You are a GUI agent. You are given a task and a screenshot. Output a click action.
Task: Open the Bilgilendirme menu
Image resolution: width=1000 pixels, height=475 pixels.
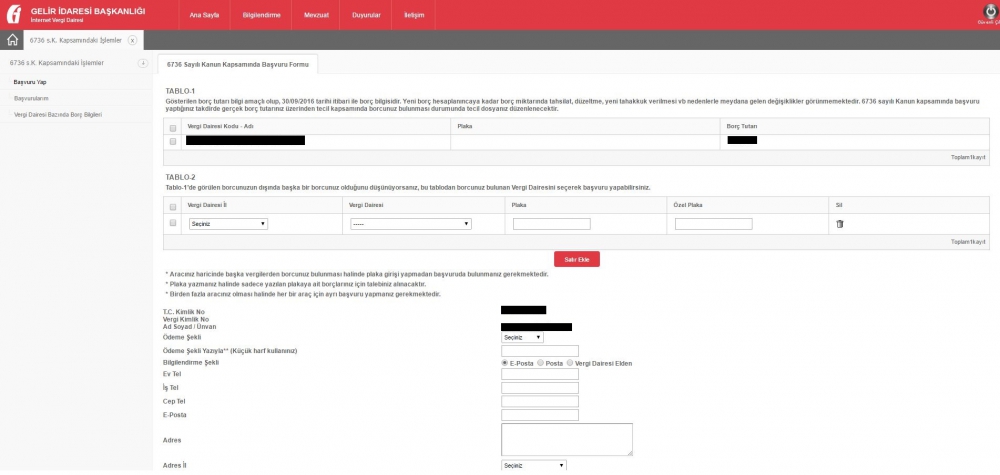pyautogui.click(x=261, y=15)
